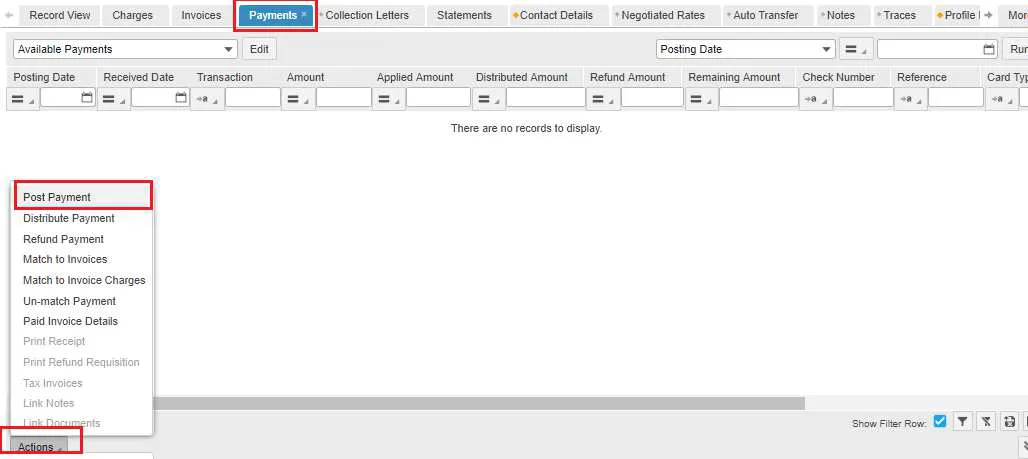
Task: Expand the double-chevron at the bottom right corner
Action: [1025, 446]
